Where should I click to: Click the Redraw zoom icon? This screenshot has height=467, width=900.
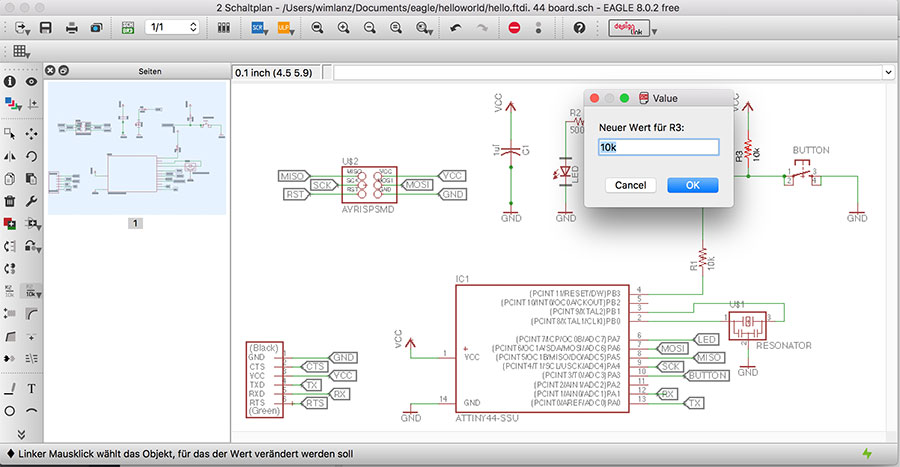(396, 28)
